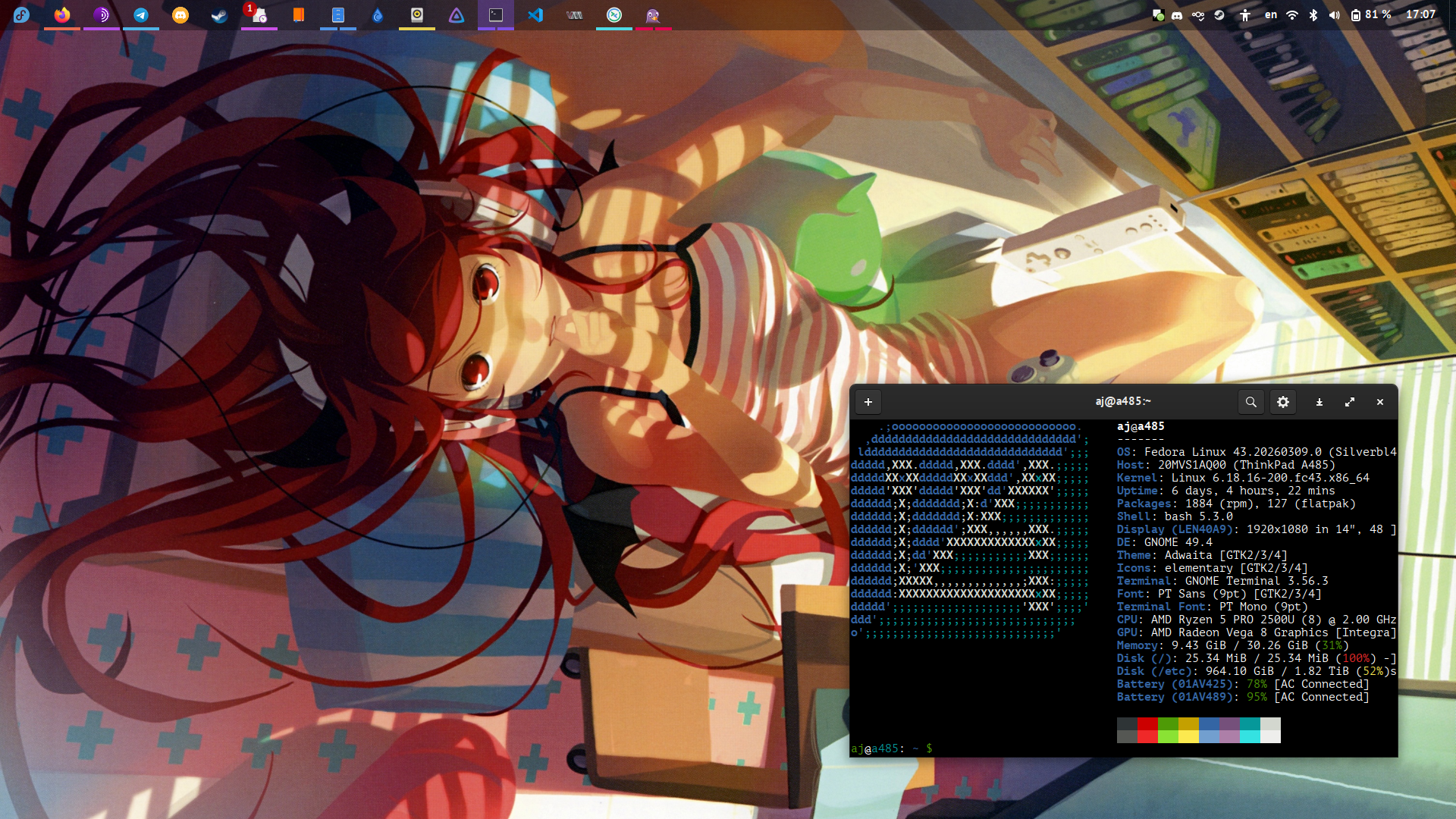Open Steam from the dock
This screenshot has height=819, width=1456.
[x=220, y=15]
